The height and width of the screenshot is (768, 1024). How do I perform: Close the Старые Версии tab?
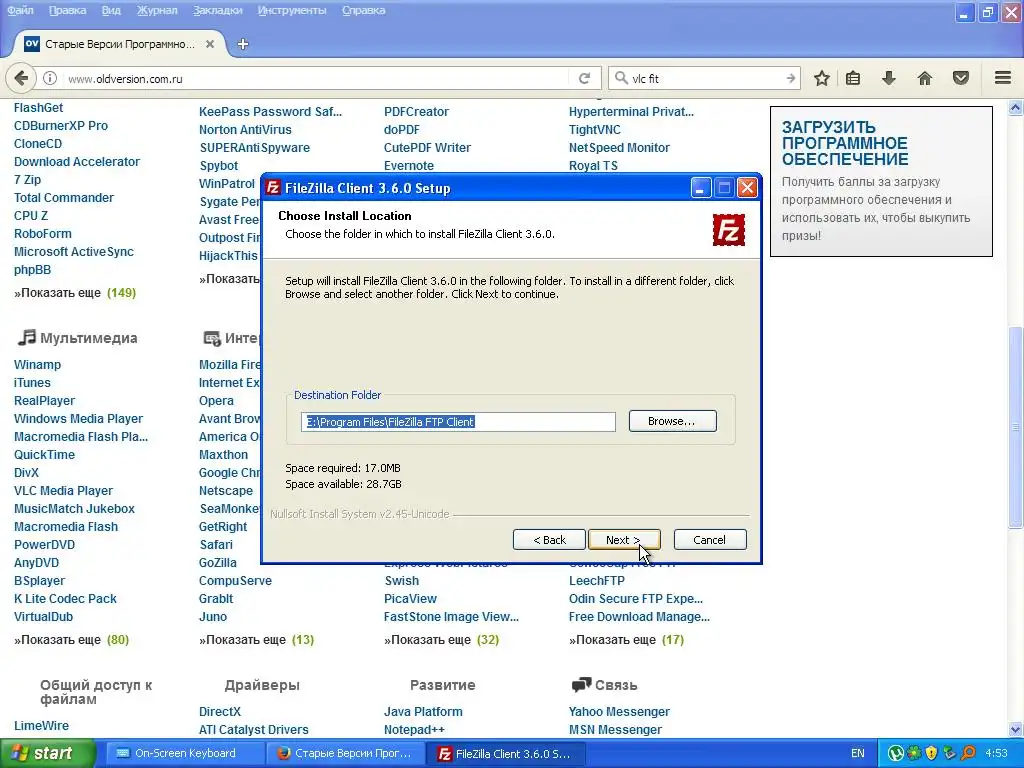click(210, 44)
